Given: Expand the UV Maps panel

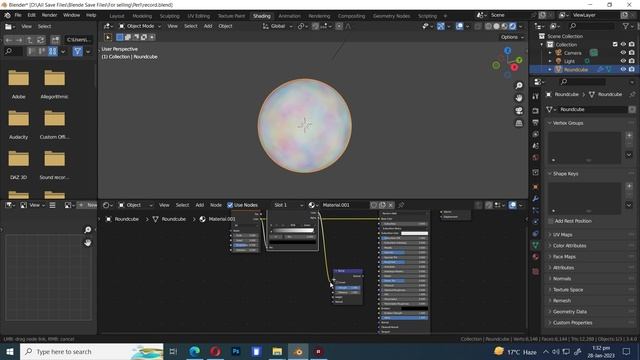Looking at the screenshot, I should 562,235.
